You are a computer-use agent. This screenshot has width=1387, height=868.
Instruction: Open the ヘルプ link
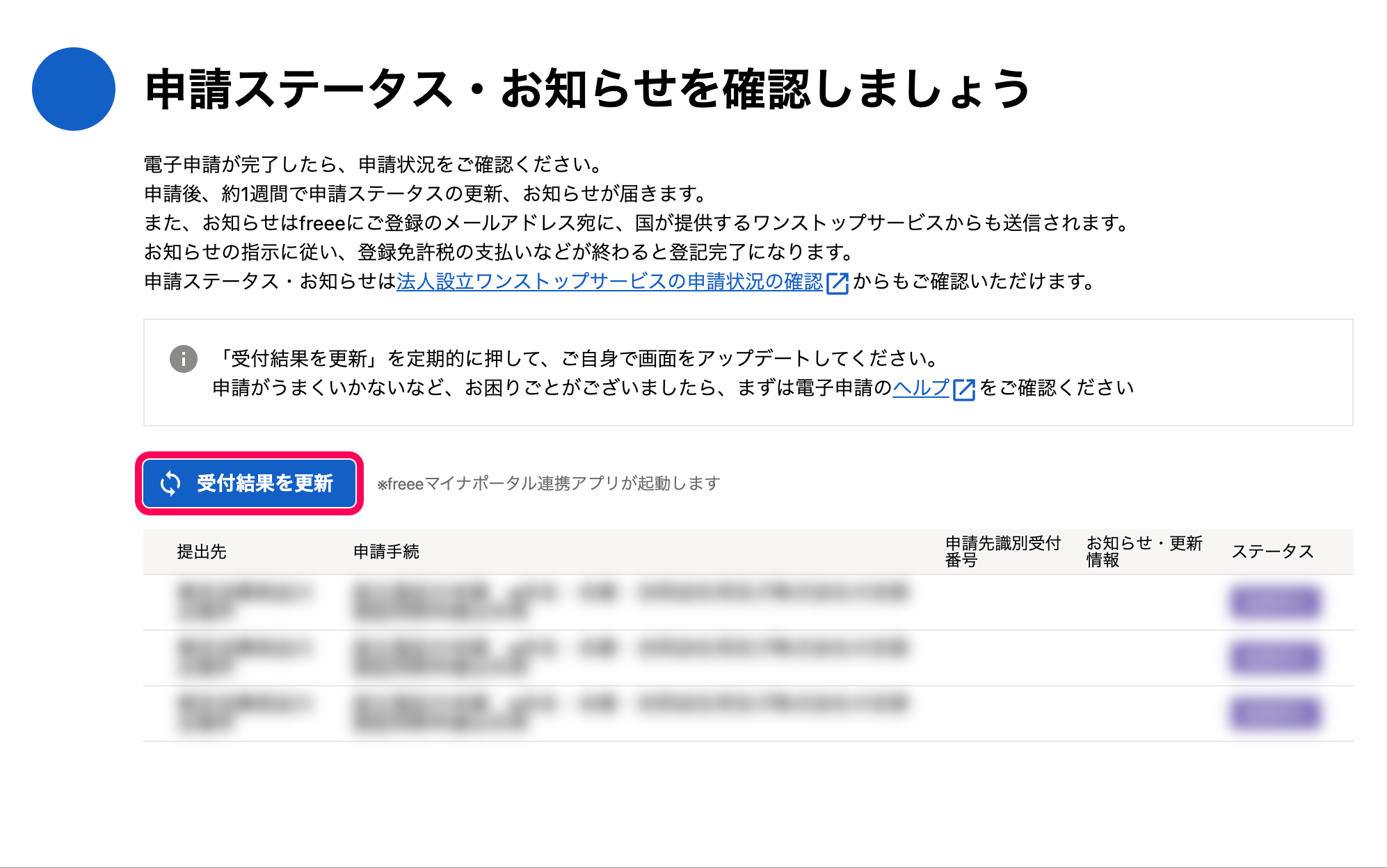tap(921, 387)
